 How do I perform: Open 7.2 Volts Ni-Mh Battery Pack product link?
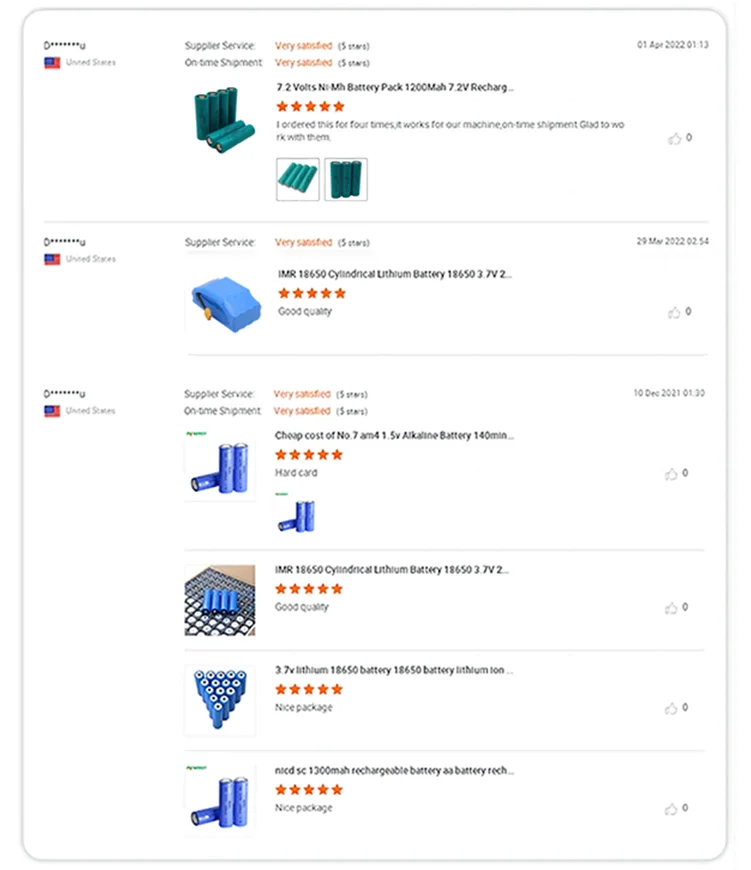coord(395,87)
